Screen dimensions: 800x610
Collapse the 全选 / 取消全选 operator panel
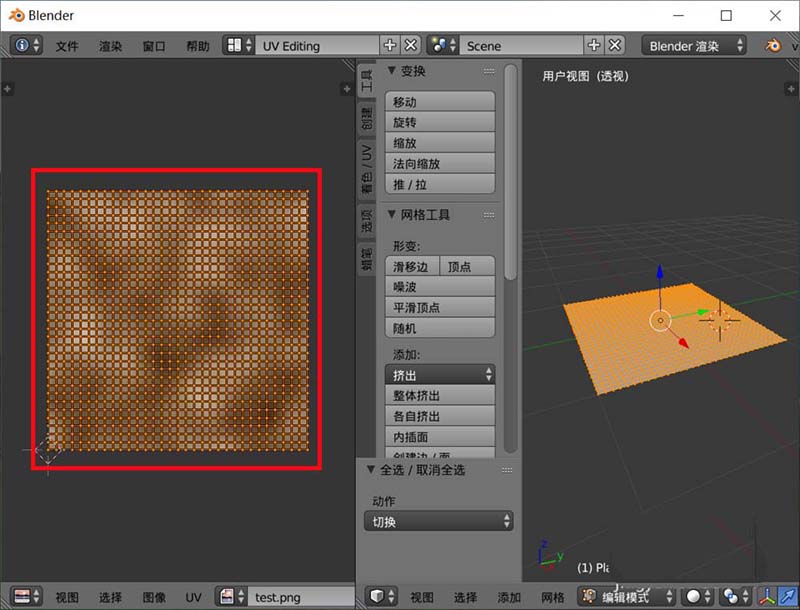click(371, 469)
